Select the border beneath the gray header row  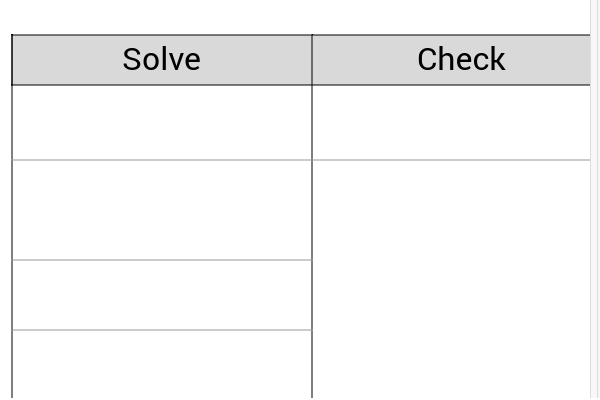[x=301, y=85]
